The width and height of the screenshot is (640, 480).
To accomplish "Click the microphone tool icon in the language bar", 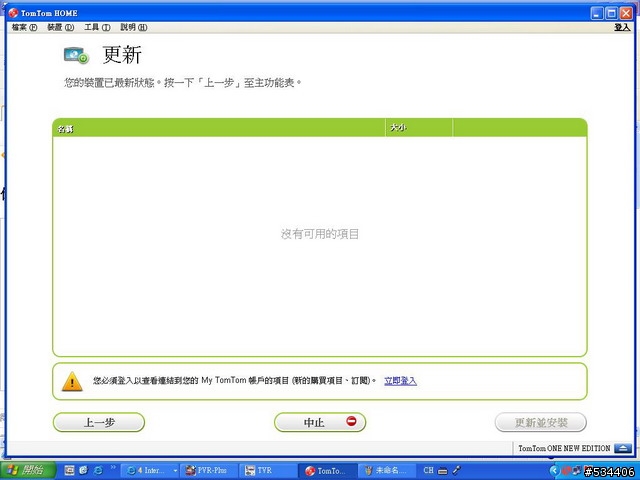I will click(x=456, y=470).
